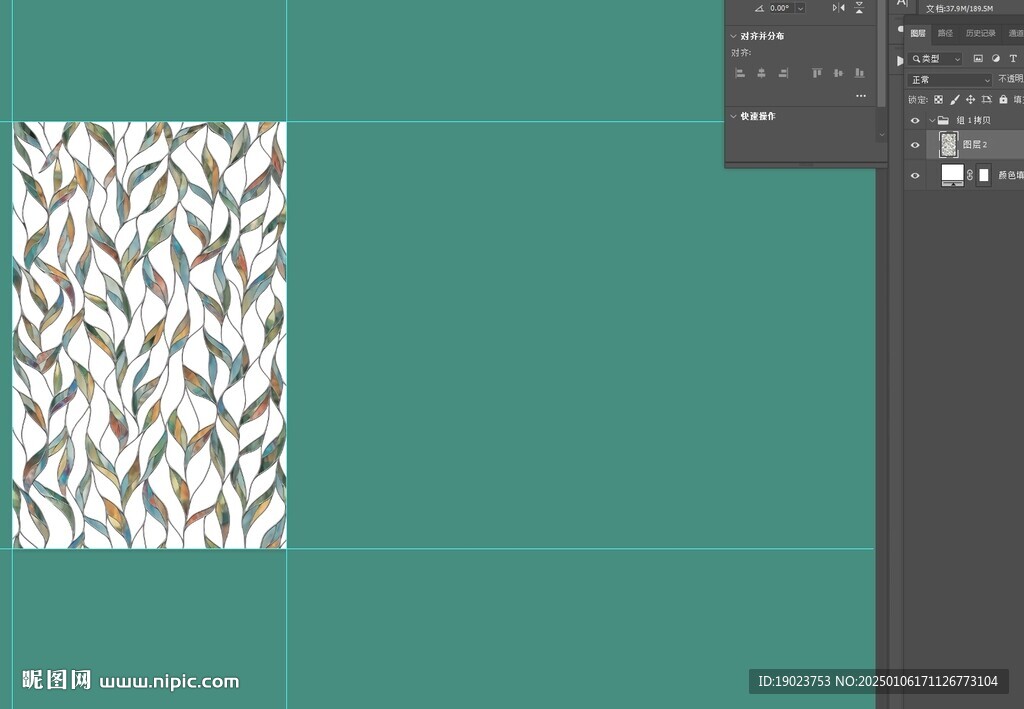Screen dimensions: 1024x709
Task: Align left edges in 对齐 section
Action: (740, 73)
